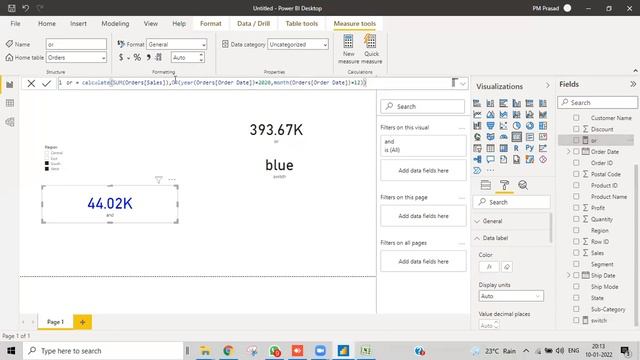Expand the General format section

(477, 221)
